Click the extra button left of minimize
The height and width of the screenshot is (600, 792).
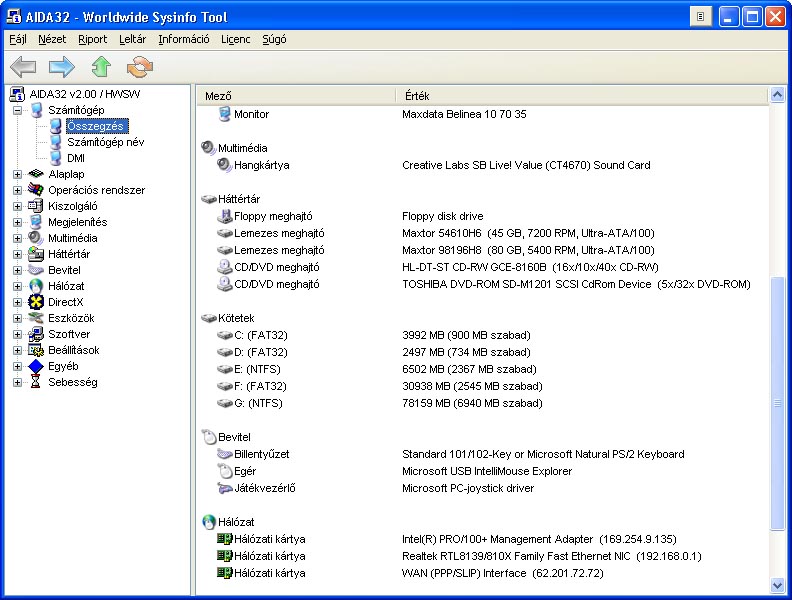[700, 17]
